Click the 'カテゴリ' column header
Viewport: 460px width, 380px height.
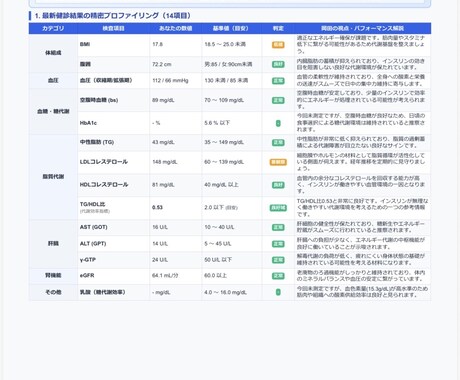[x=53, y=28]
